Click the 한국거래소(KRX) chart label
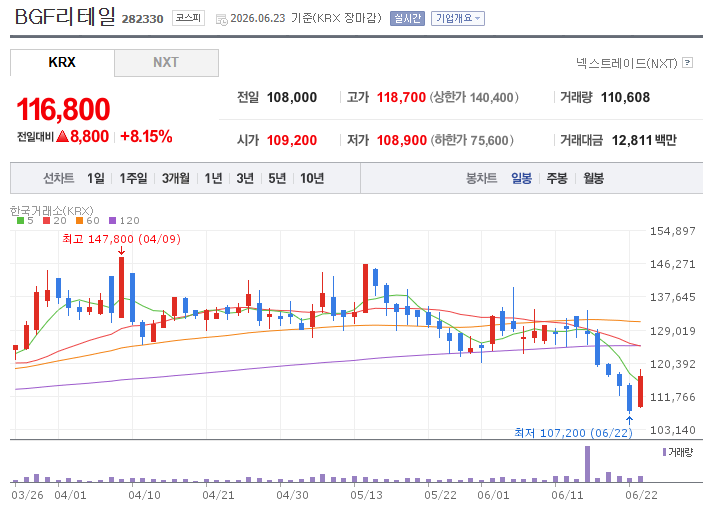The image size is (703, 507). click(x=52, y=210)
